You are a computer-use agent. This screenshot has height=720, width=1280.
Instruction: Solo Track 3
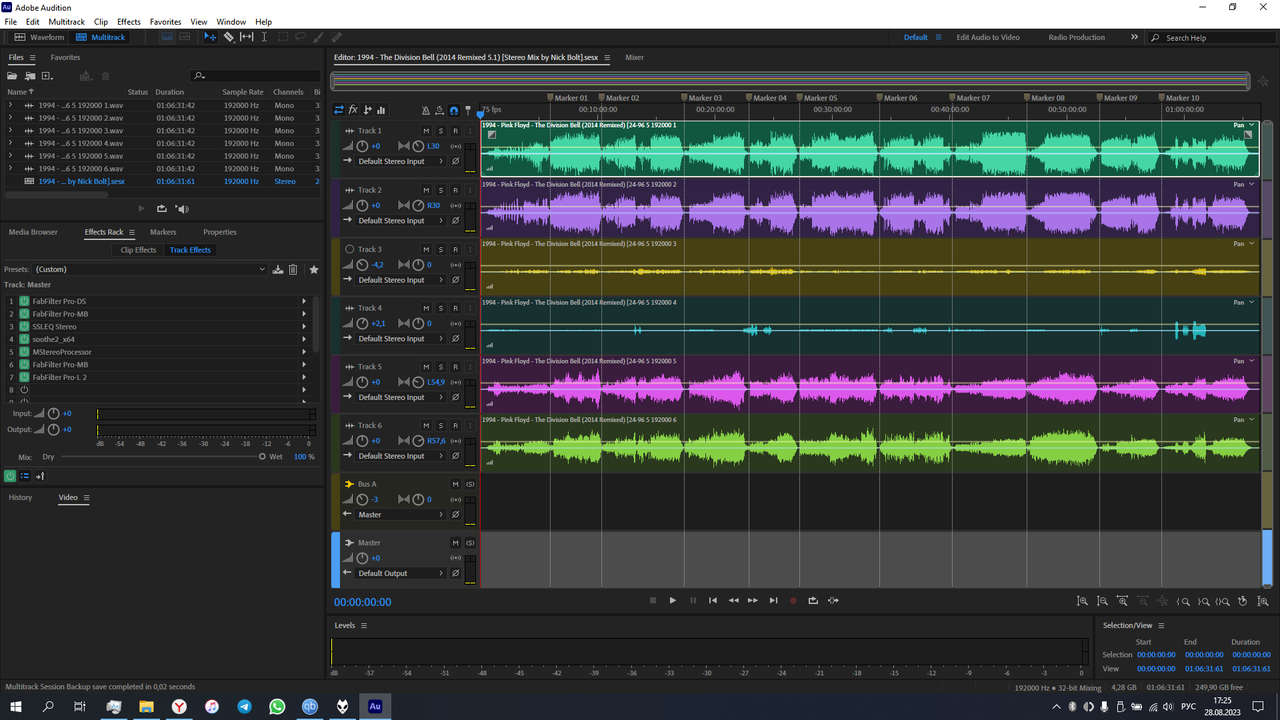[440, 249]
